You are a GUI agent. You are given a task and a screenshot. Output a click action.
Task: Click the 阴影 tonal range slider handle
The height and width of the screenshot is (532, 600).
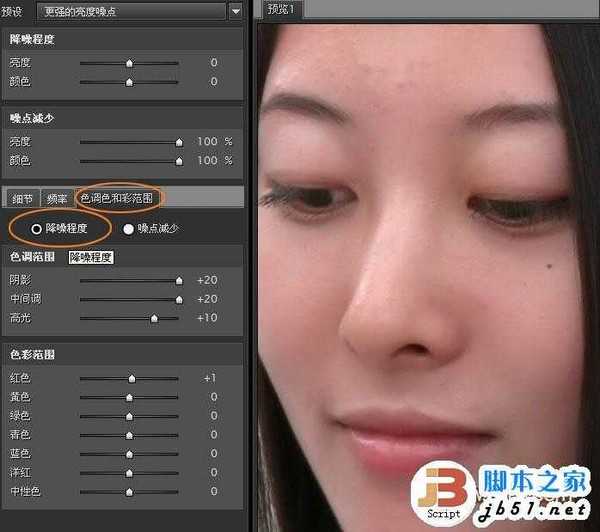(x=179, y=280)
